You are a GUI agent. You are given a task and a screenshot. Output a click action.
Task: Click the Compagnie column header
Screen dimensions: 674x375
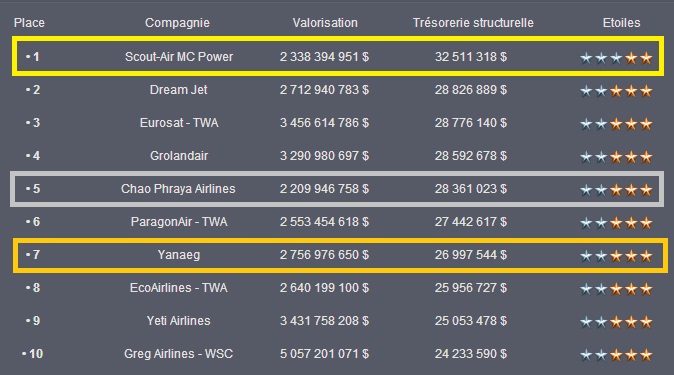[x=177, y=23]
